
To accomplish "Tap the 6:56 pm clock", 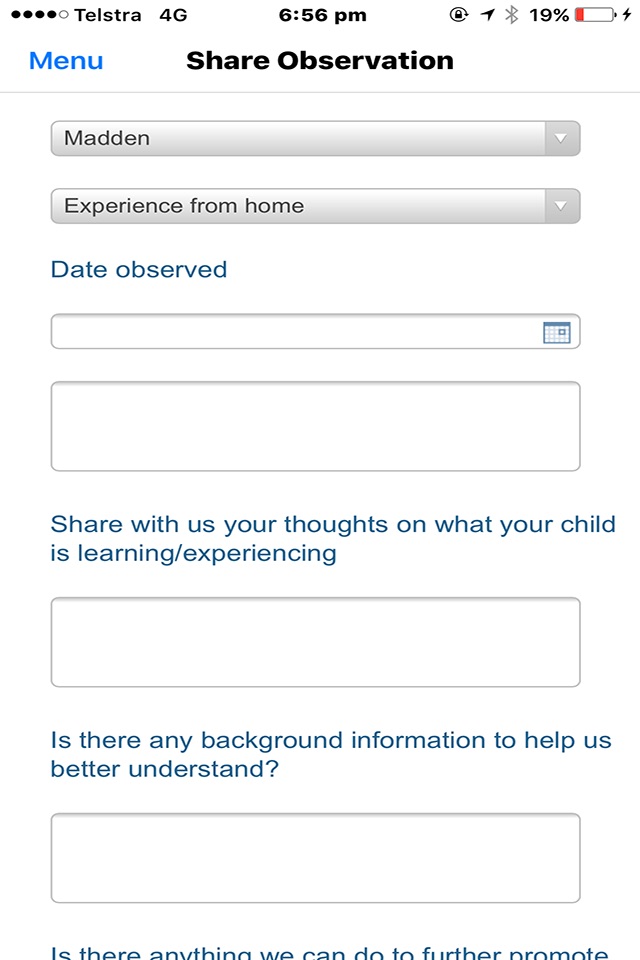I will click(x=323, y=15).
